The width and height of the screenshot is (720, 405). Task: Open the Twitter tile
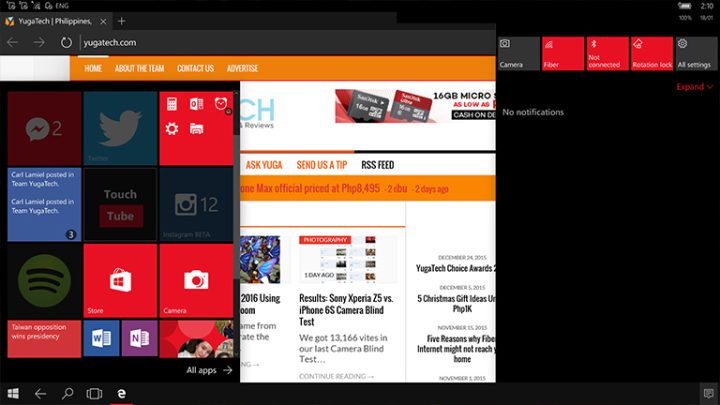pyautogui.click(x=120, y=128)
